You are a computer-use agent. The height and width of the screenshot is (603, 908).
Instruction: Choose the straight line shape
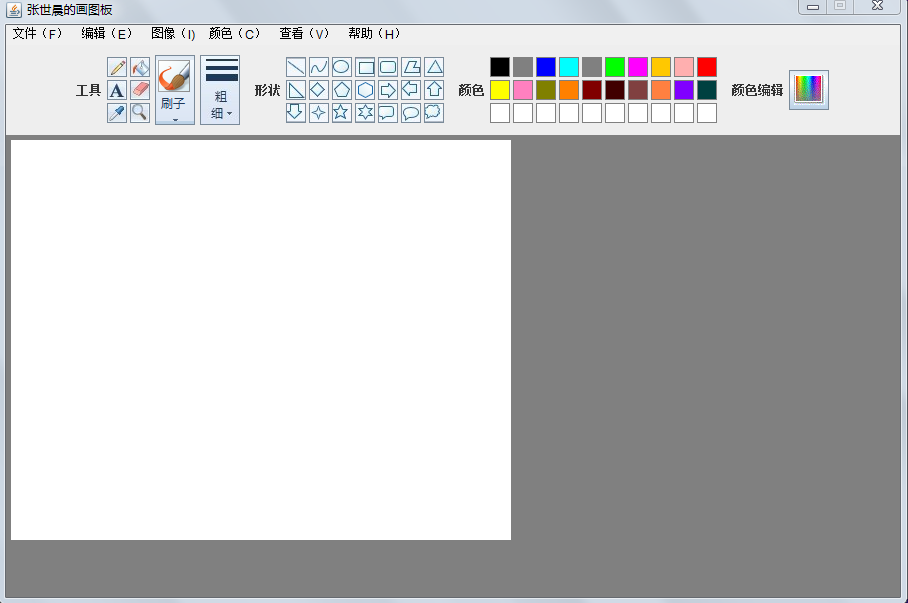(x=296, y=67)
